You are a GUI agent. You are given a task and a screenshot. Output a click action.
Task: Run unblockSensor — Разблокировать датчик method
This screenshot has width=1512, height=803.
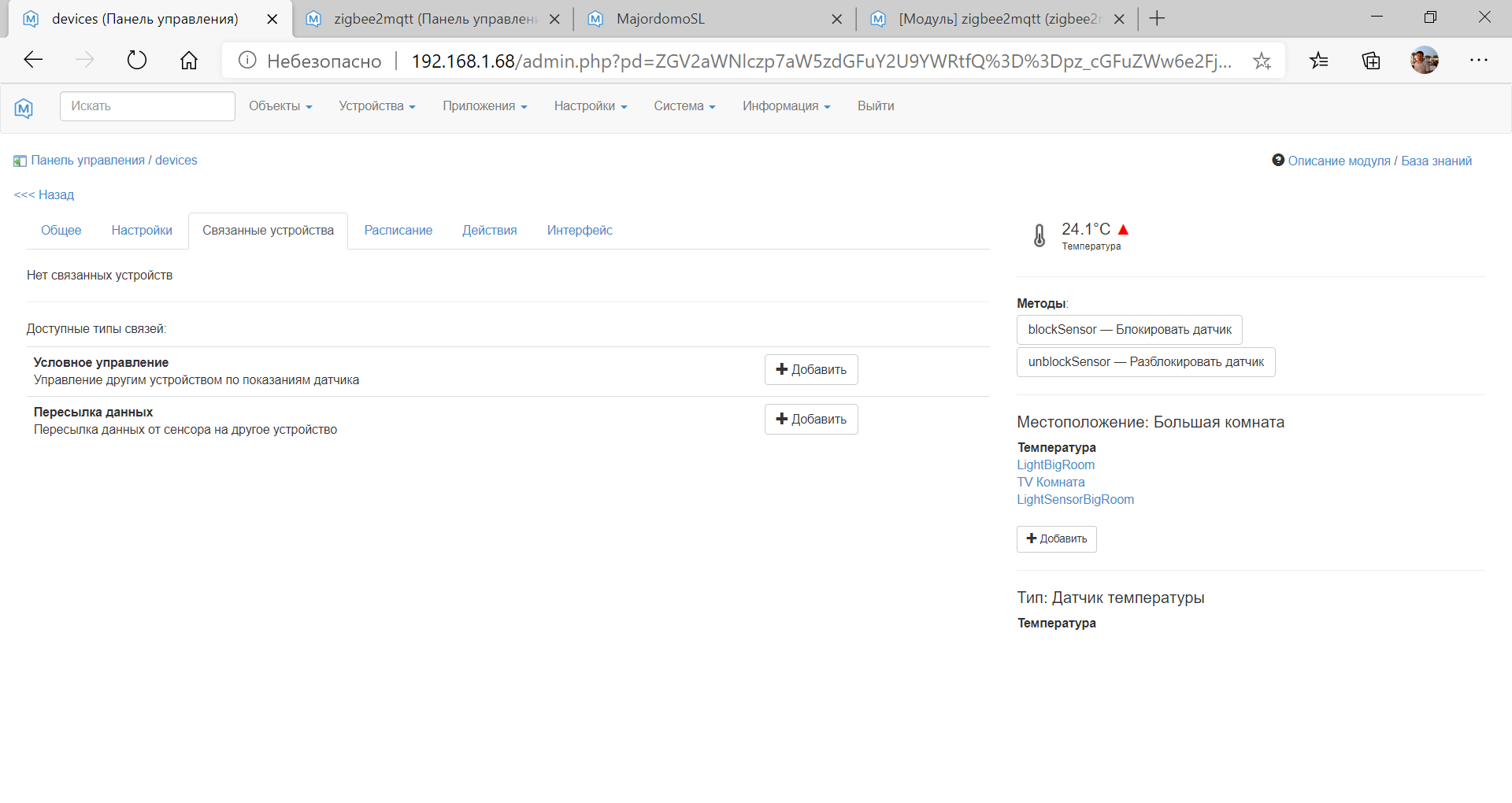(1146, 362)
